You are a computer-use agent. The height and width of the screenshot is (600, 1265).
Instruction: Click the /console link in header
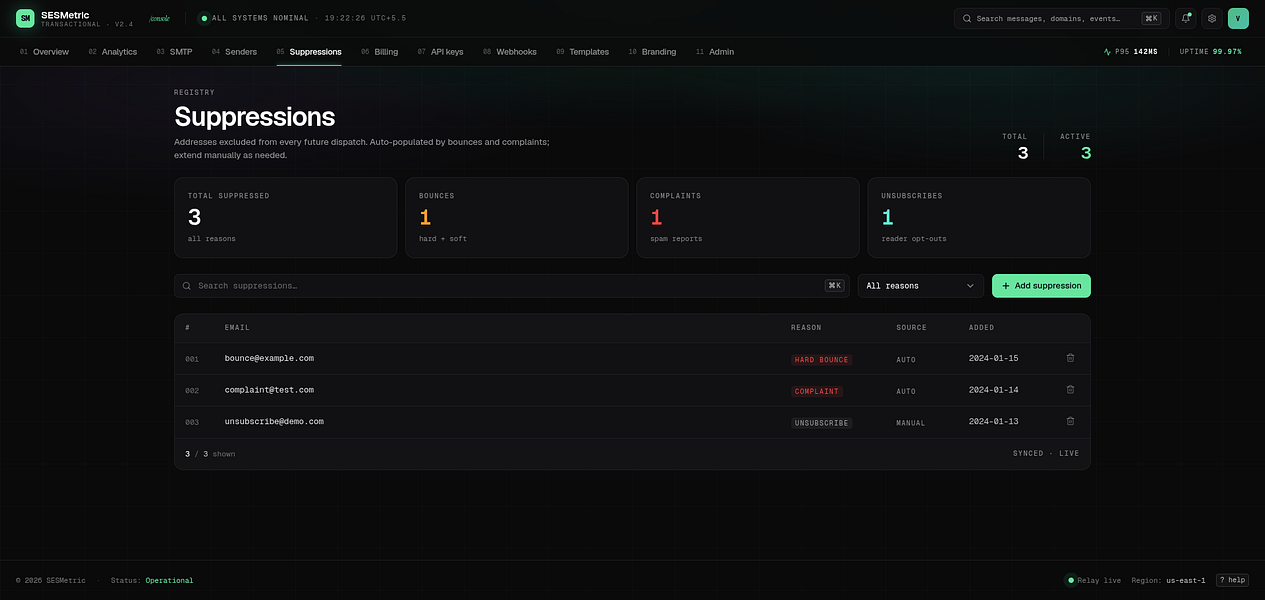tap(159, 18)
